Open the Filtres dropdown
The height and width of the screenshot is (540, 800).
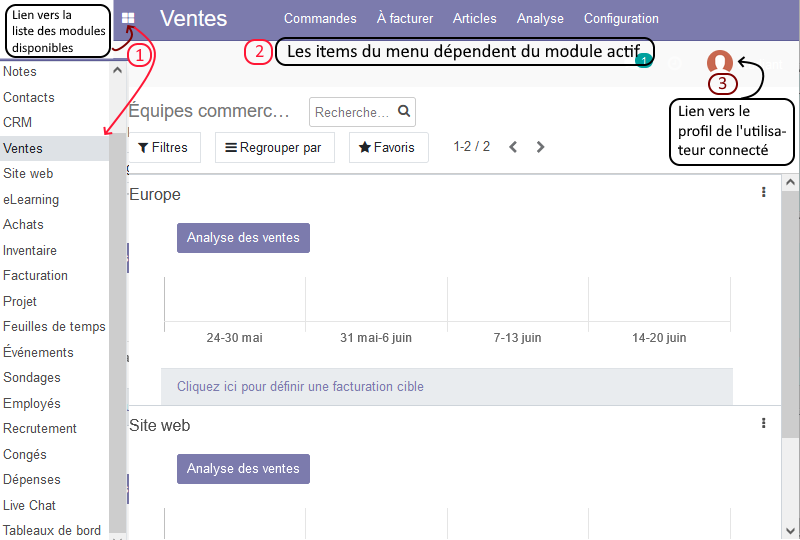[x=163, y=147]
